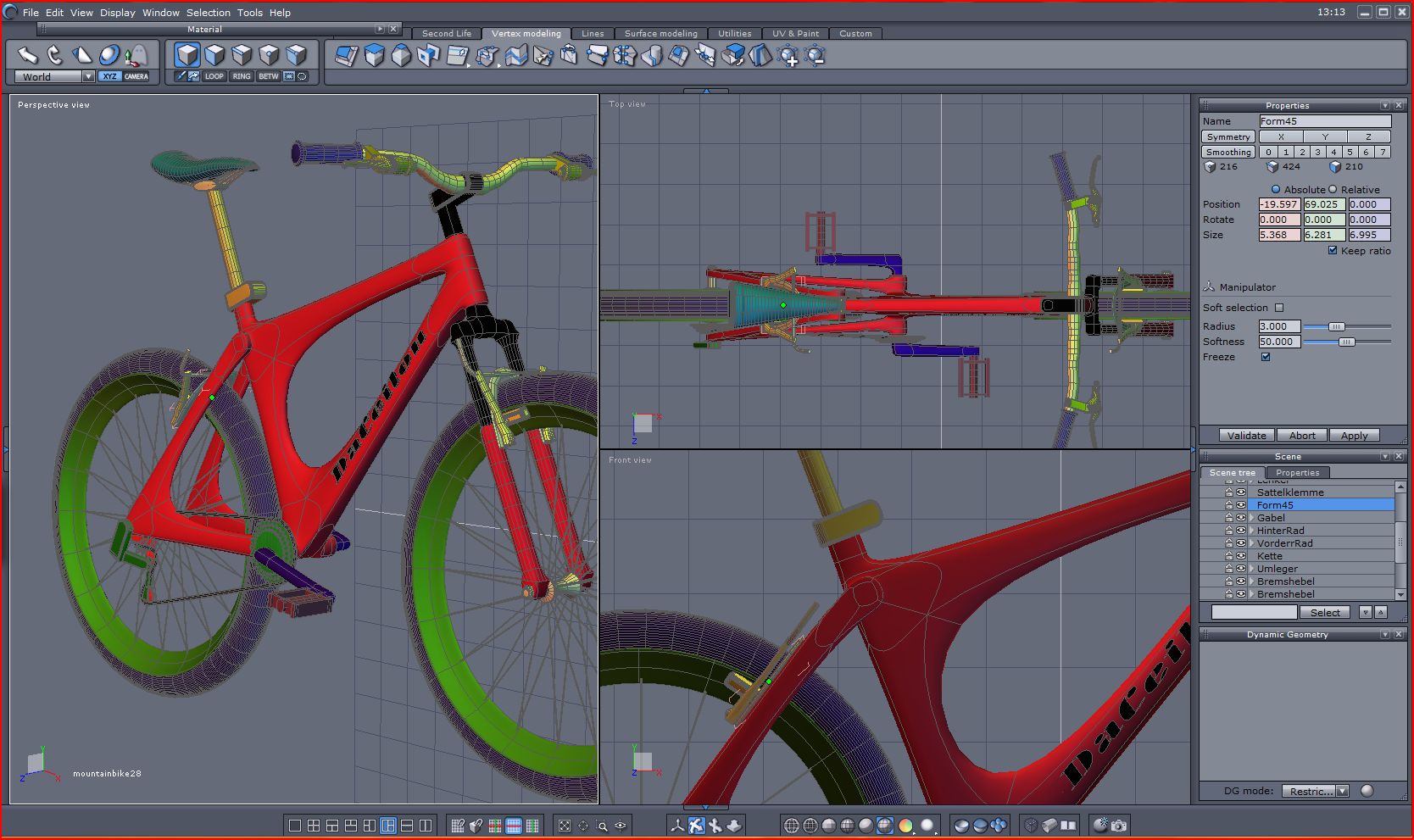
Task: Select the Relative radio button
Action: [x=1333, y=190]
